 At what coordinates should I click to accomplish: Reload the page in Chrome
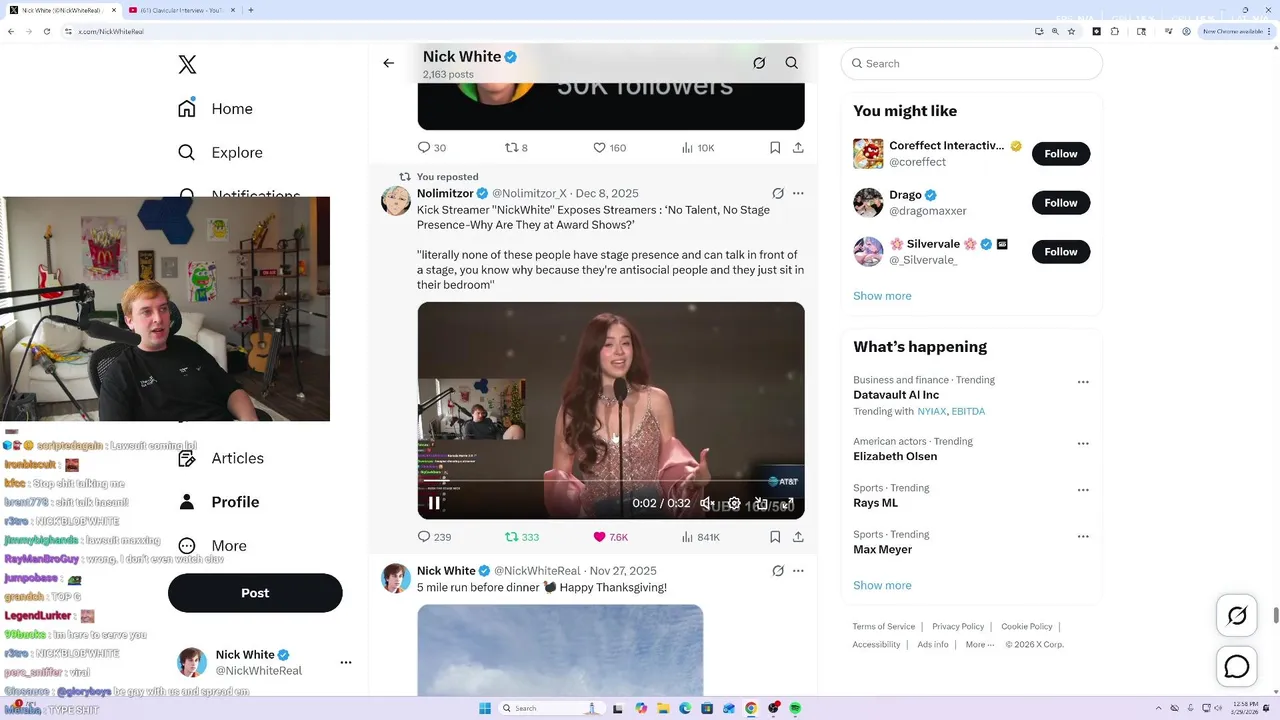[x=46, y=31]
